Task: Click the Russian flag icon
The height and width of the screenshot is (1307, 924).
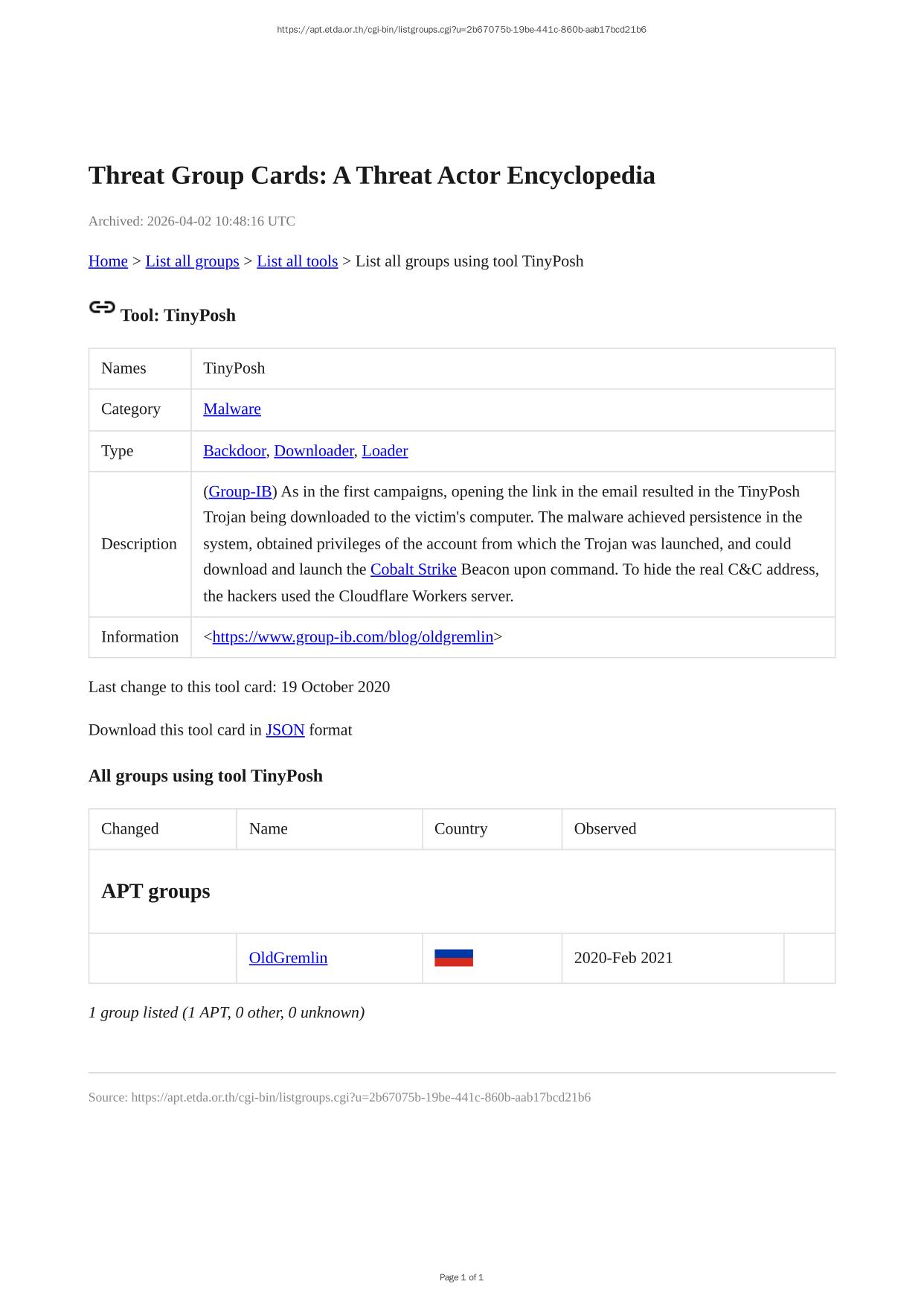Action: [454, 958]
